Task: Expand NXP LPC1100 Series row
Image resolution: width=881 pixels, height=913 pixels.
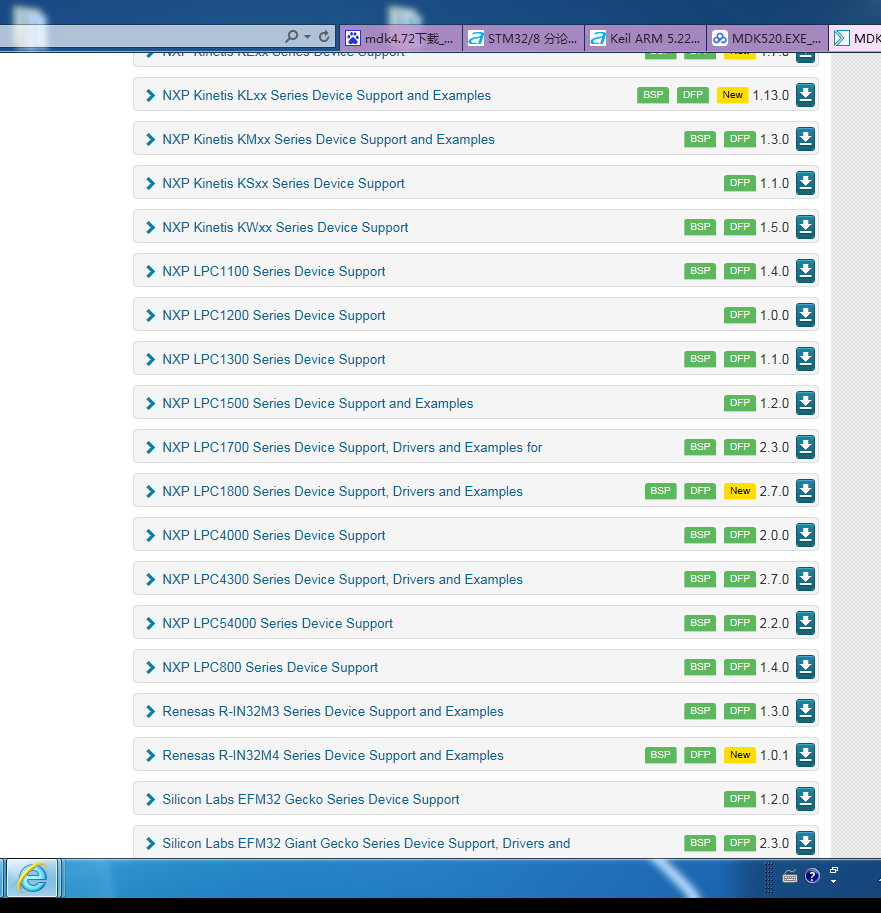Action: point(150,271)
